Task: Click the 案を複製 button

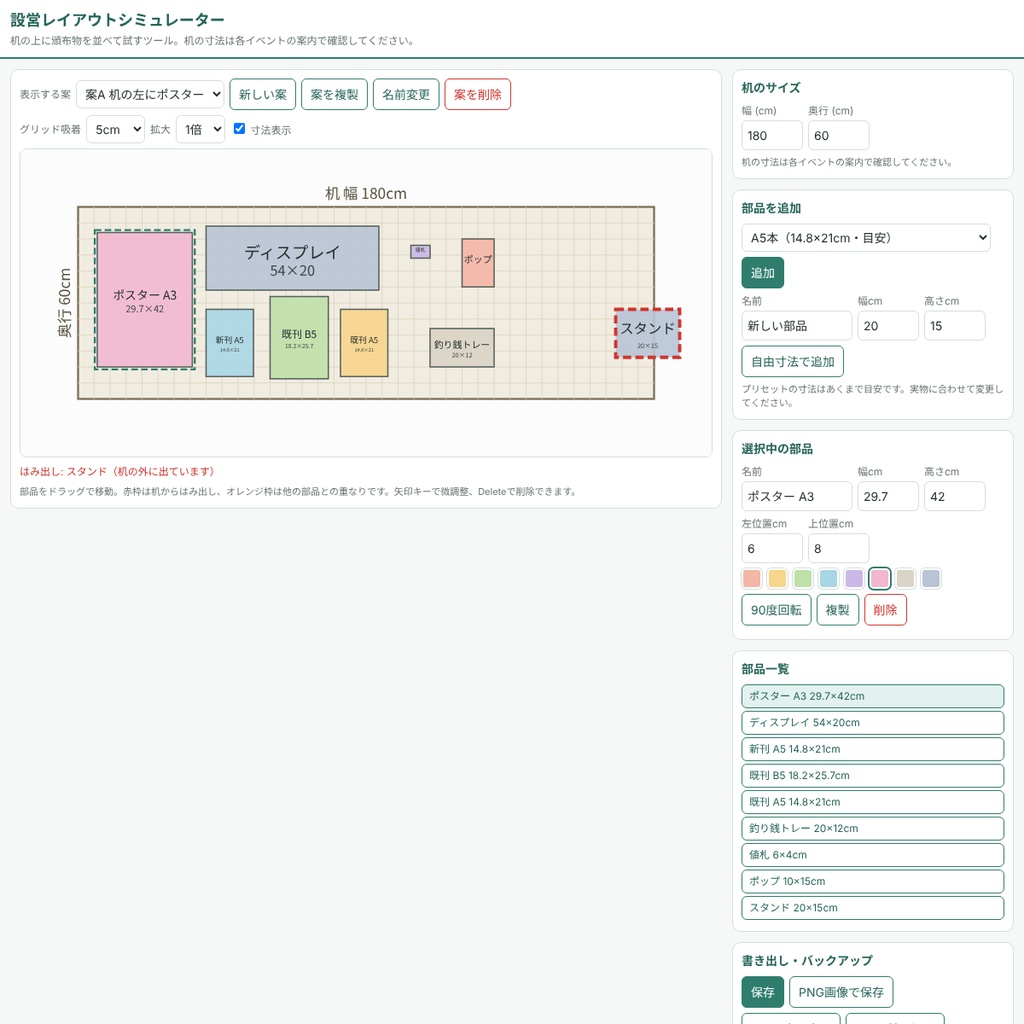Action: pos(334,94)
